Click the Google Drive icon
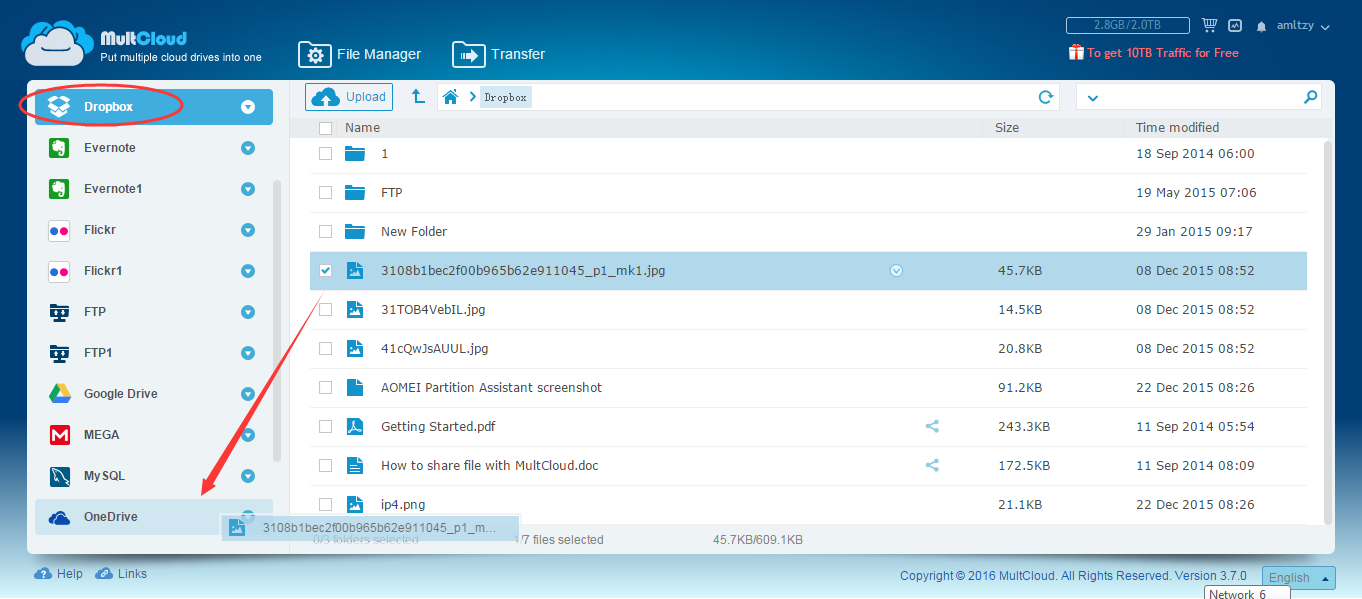This screenshot has height=599, width=1362. click(59, 394)
